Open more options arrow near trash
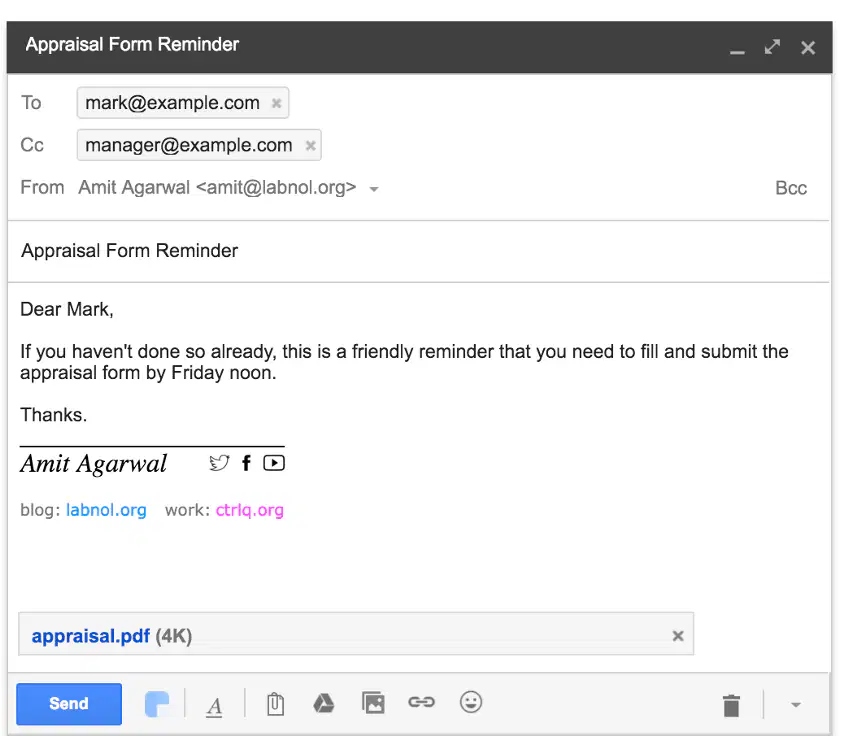The height and width of the screenshot is (736, 852). coord(796,705)
